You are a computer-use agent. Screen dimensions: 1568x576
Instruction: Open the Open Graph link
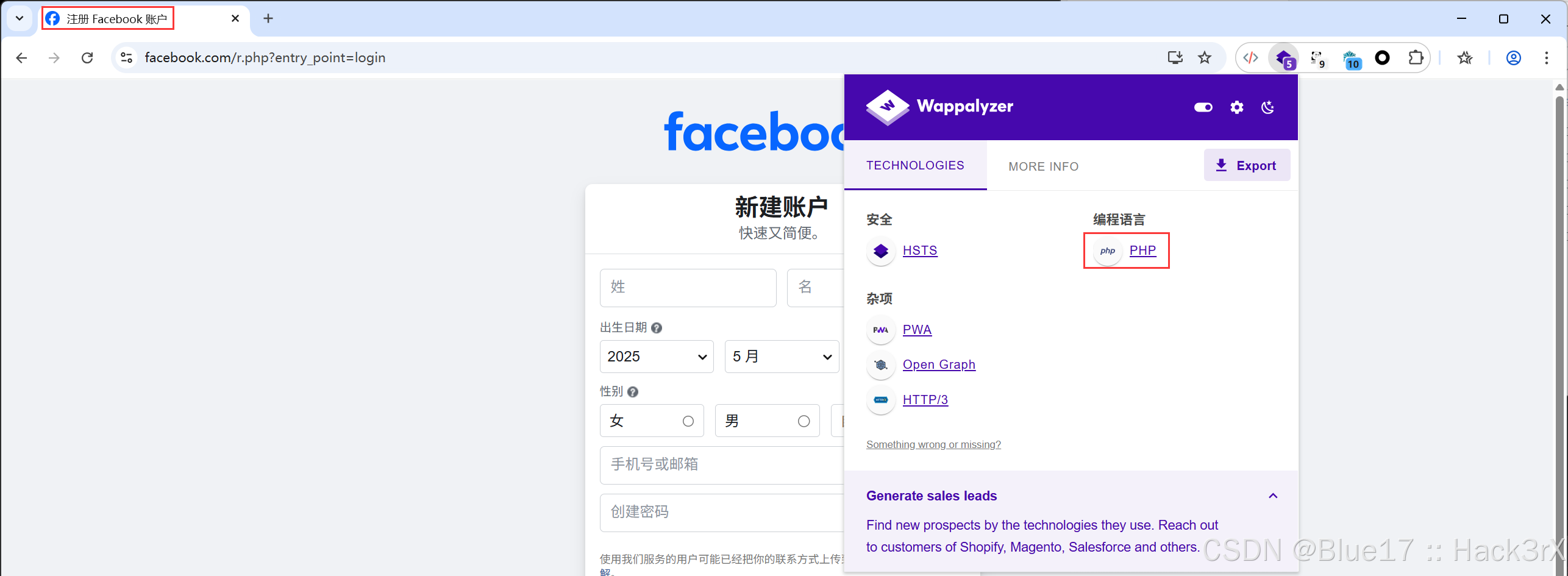(x=939, y=364)
